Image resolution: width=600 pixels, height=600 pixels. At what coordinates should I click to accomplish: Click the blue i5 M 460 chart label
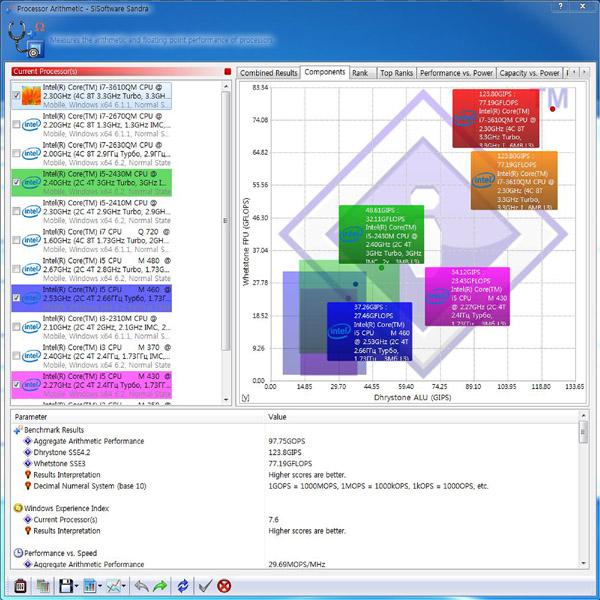coord(370,331)
